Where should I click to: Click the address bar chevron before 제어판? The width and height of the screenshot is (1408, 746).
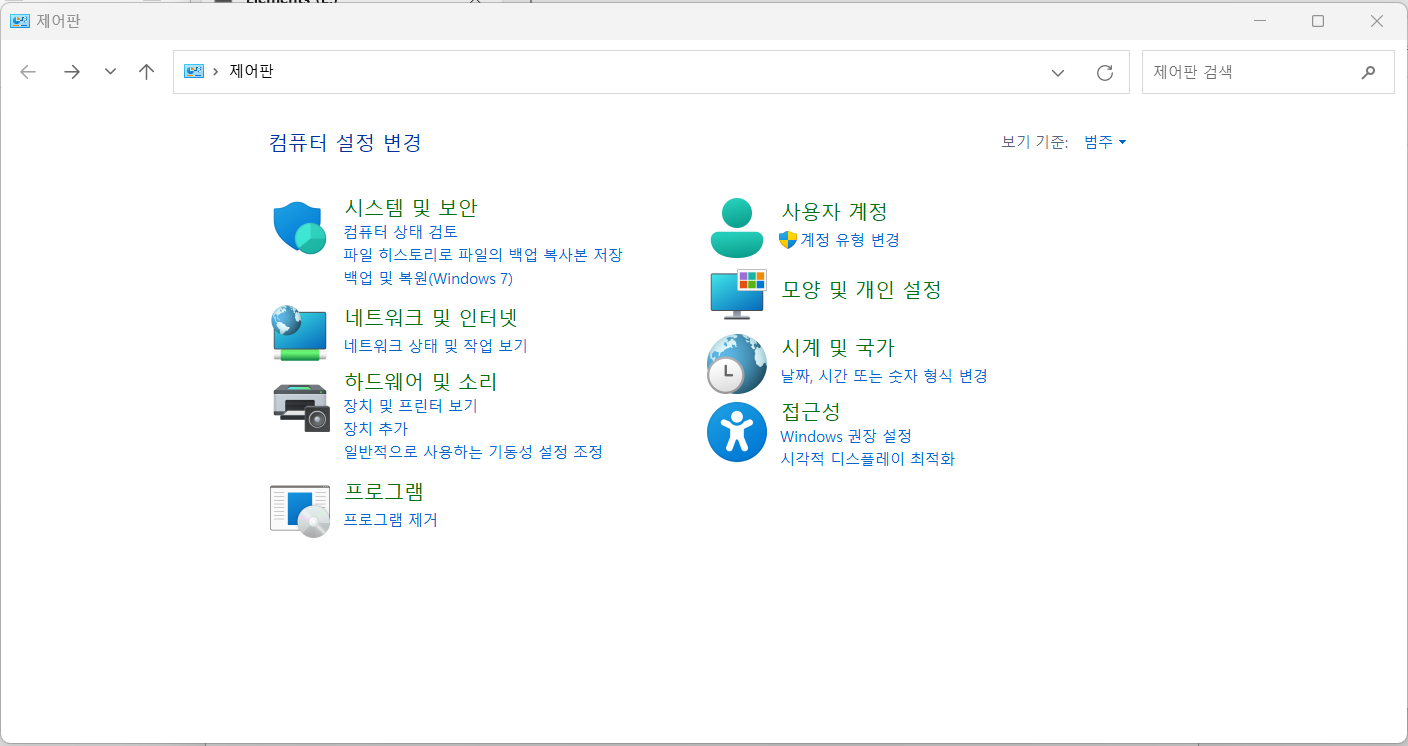[216, 72]
